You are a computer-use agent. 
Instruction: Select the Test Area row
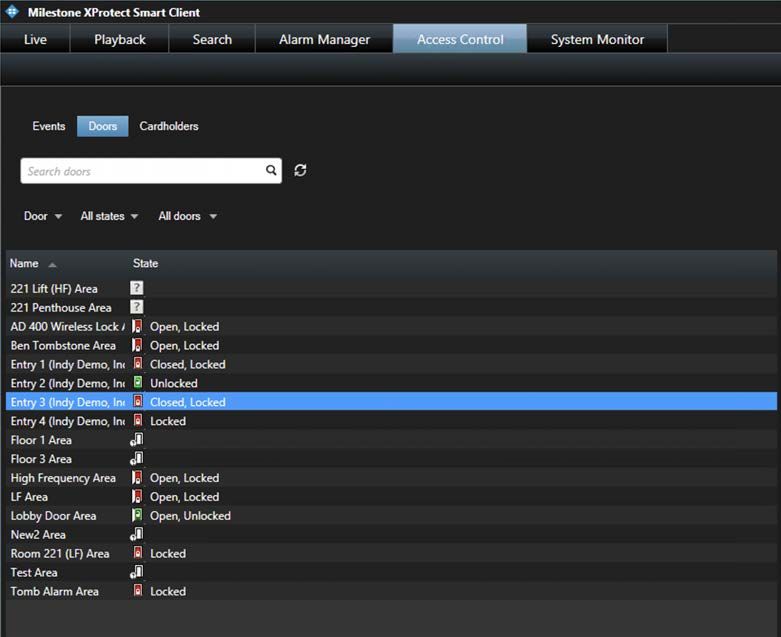pyautogui.click(x=391, y=572)
